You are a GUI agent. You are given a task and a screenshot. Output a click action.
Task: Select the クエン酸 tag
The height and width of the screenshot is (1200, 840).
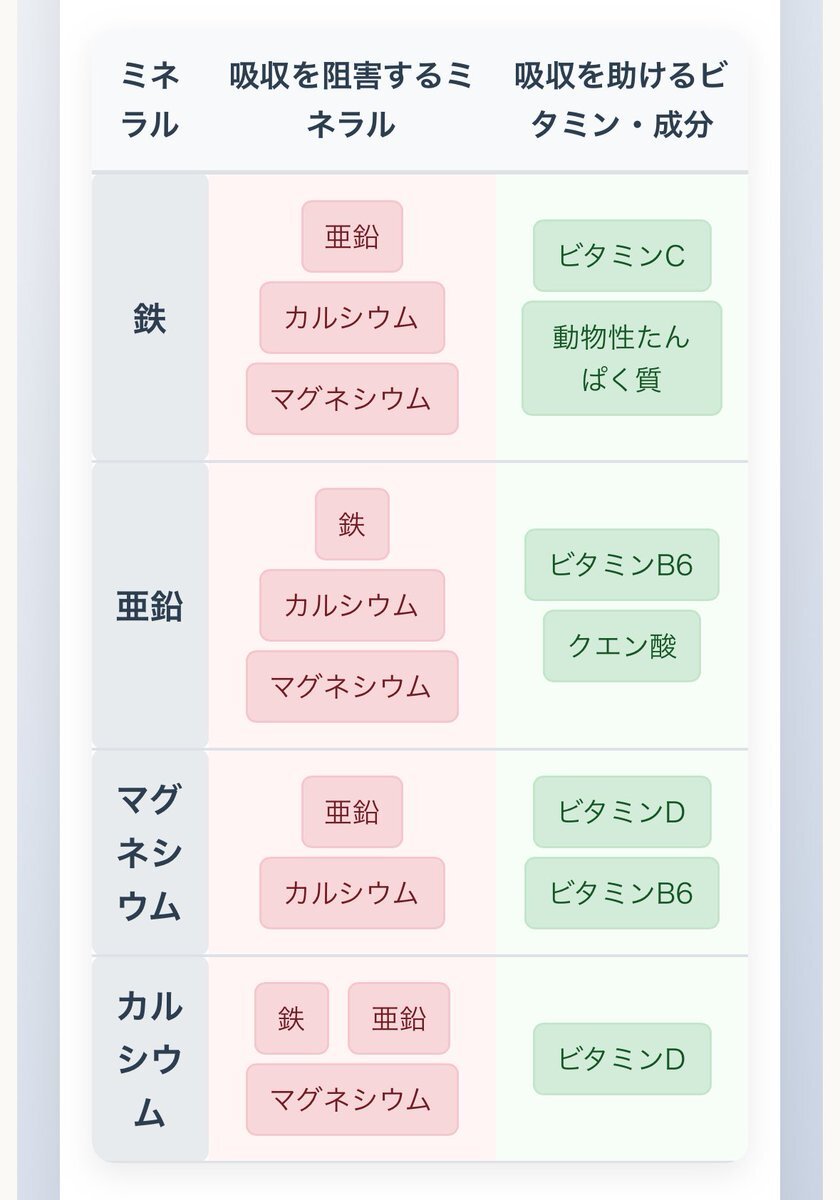coord(622,646)
